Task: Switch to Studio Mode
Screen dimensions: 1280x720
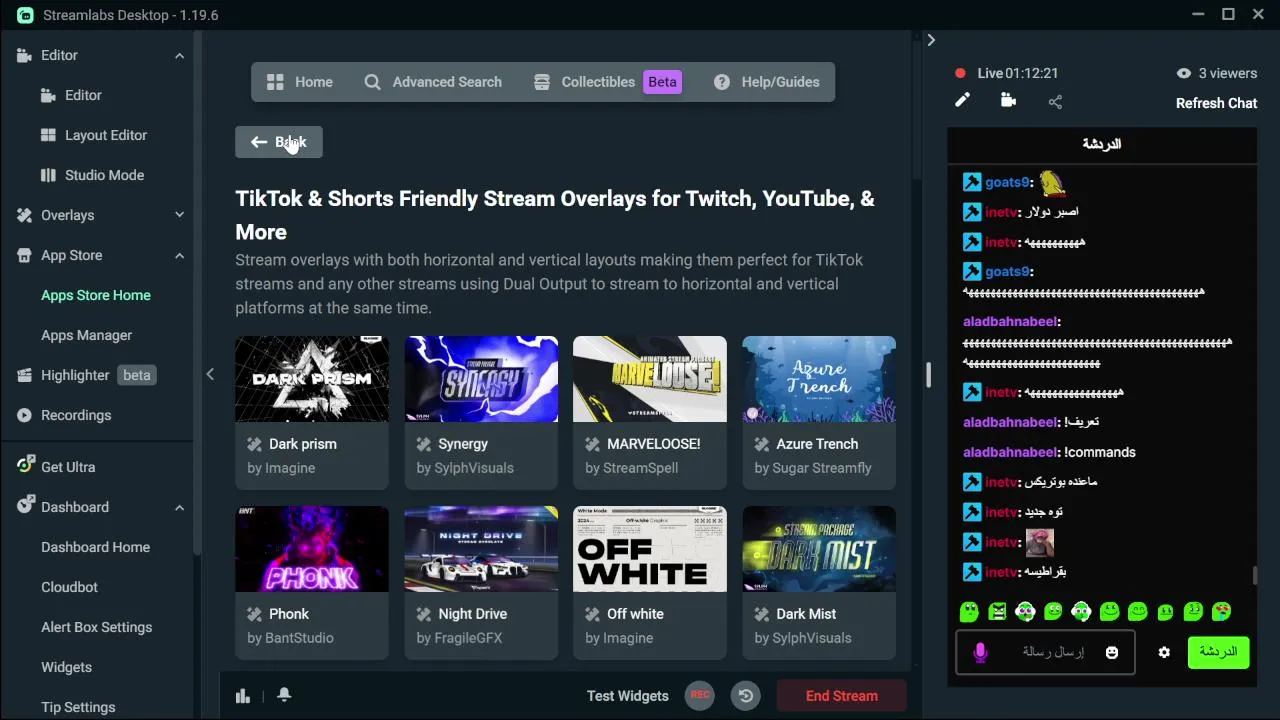Action: 91,175
